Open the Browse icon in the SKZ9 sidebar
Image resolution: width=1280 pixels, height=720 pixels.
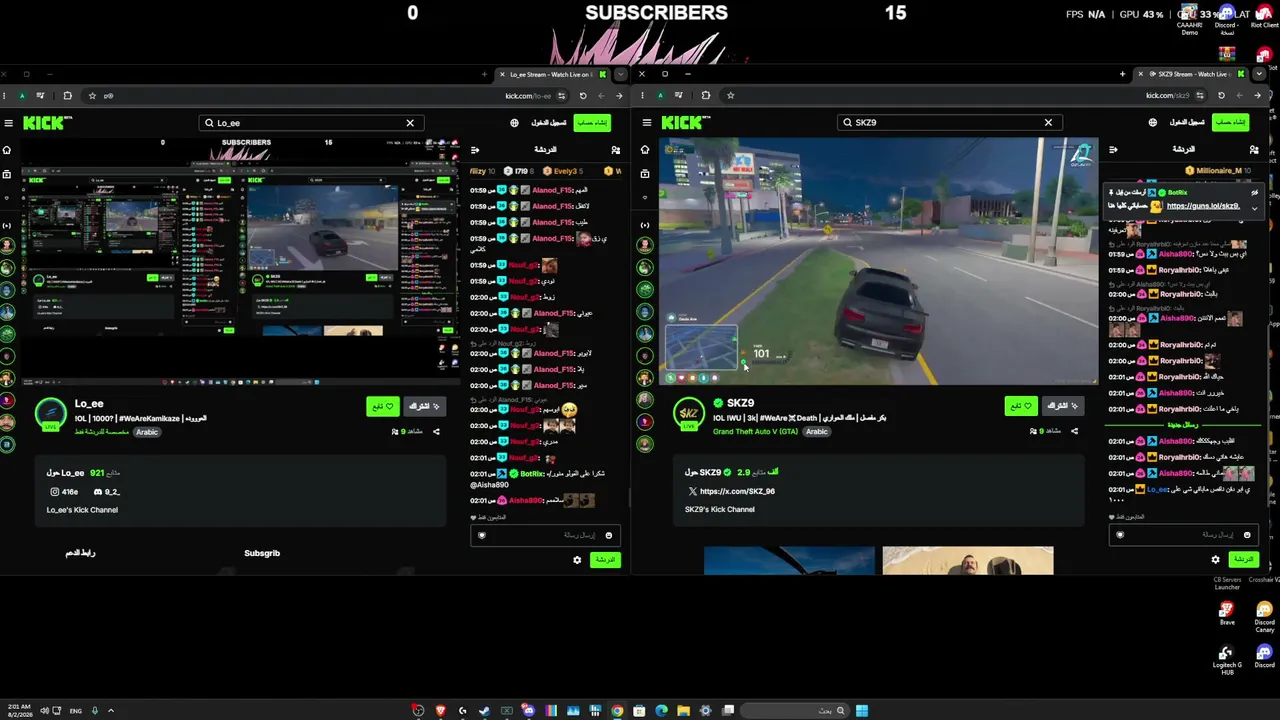(645, 174)
